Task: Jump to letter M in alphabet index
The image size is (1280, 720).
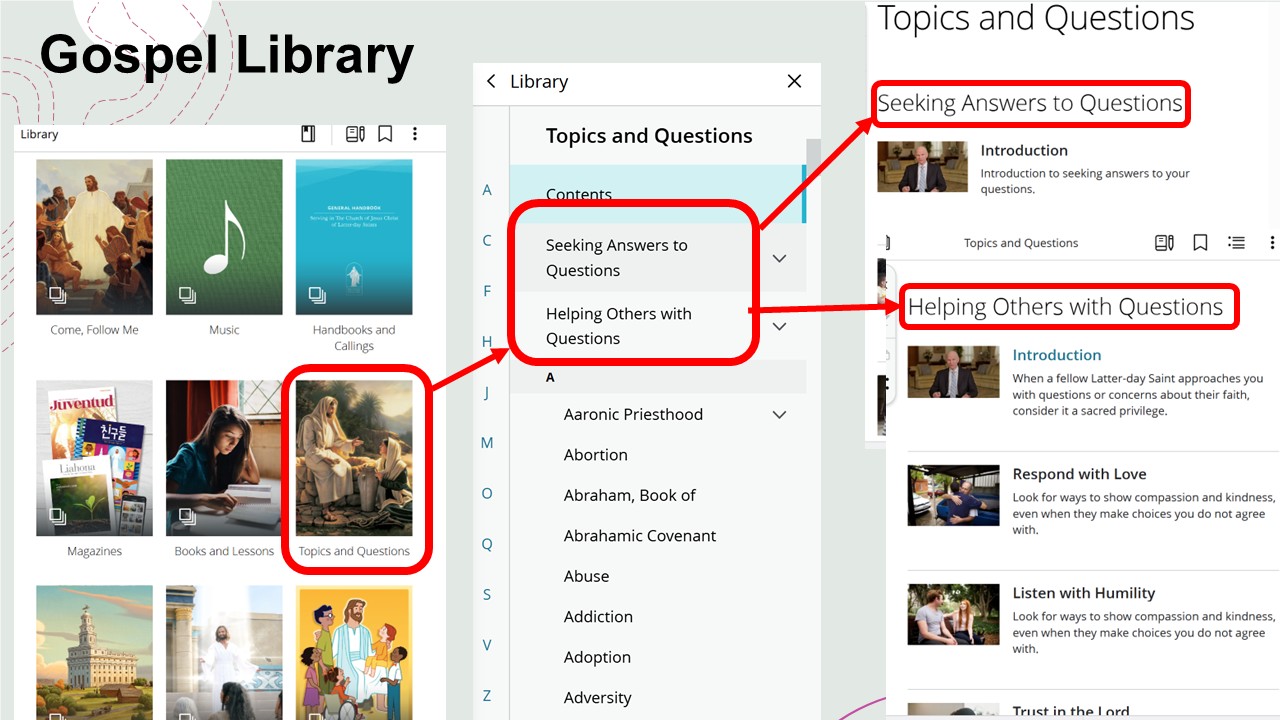Action: click(x=487, y=443)
